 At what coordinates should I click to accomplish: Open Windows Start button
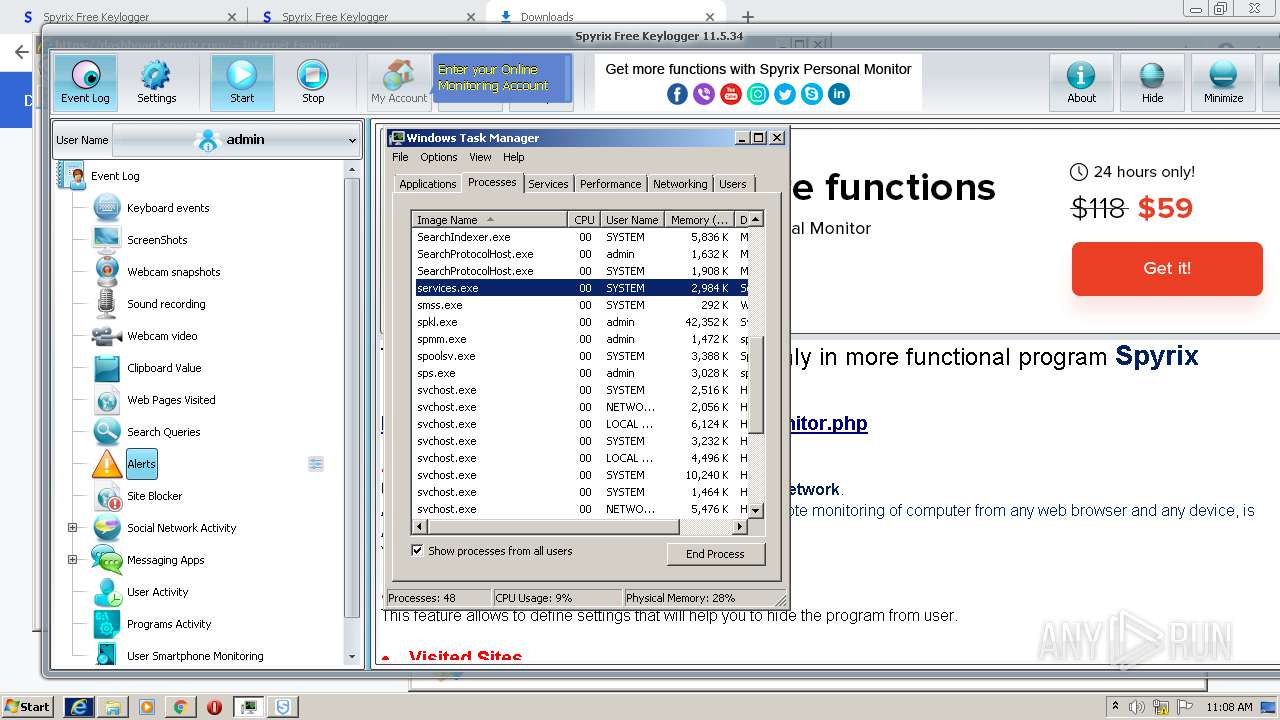point(27,706)
